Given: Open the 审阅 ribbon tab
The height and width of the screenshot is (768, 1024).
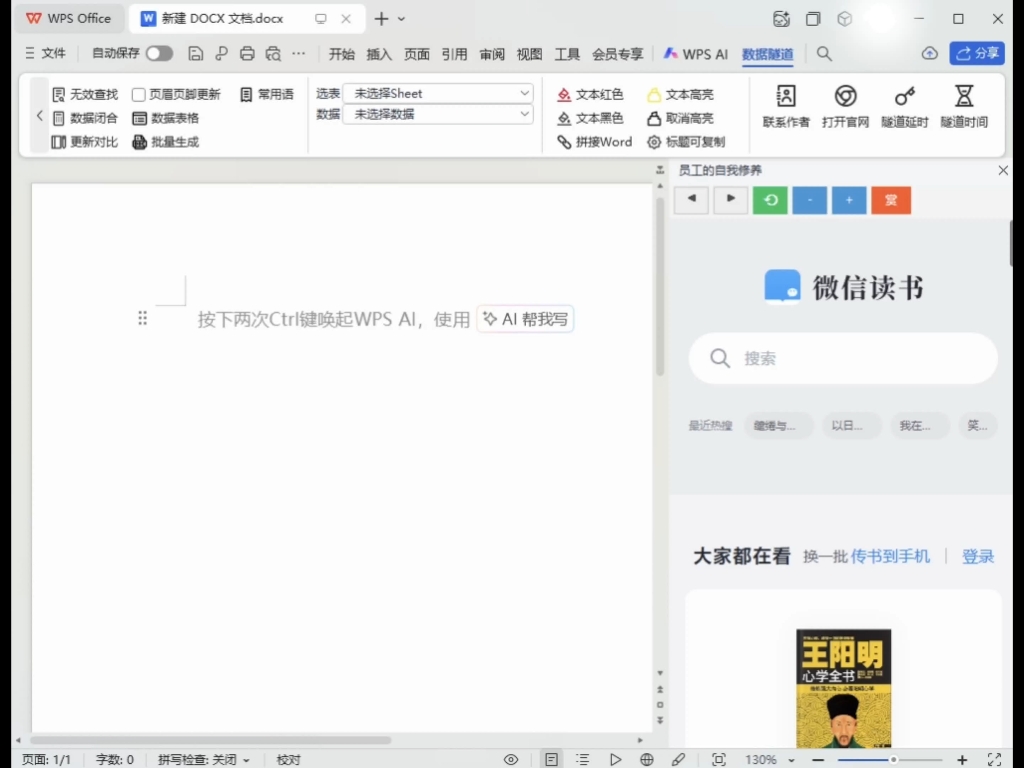Looking at the screenshot, I should (x=492, y=54).
